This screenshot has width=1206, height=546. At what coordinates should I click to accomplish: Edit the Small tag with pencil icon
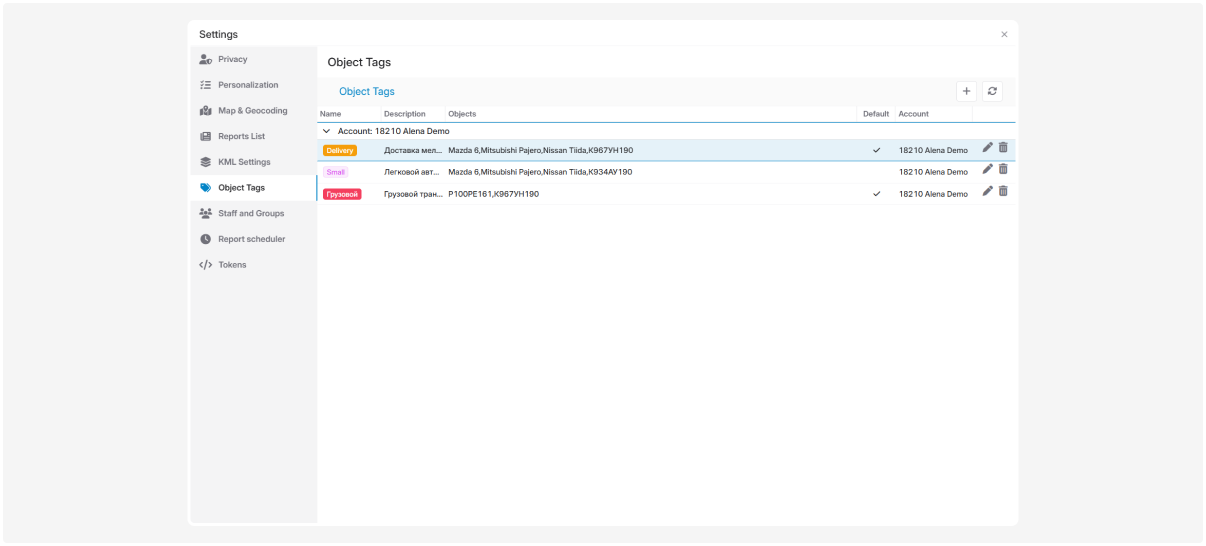[988, 170]
